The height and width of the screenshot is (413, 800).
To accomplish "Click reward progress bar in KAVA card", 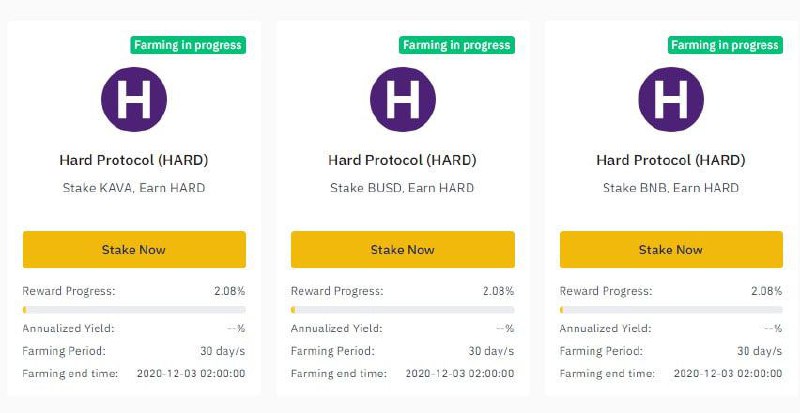I will click(x=134, y=310).
